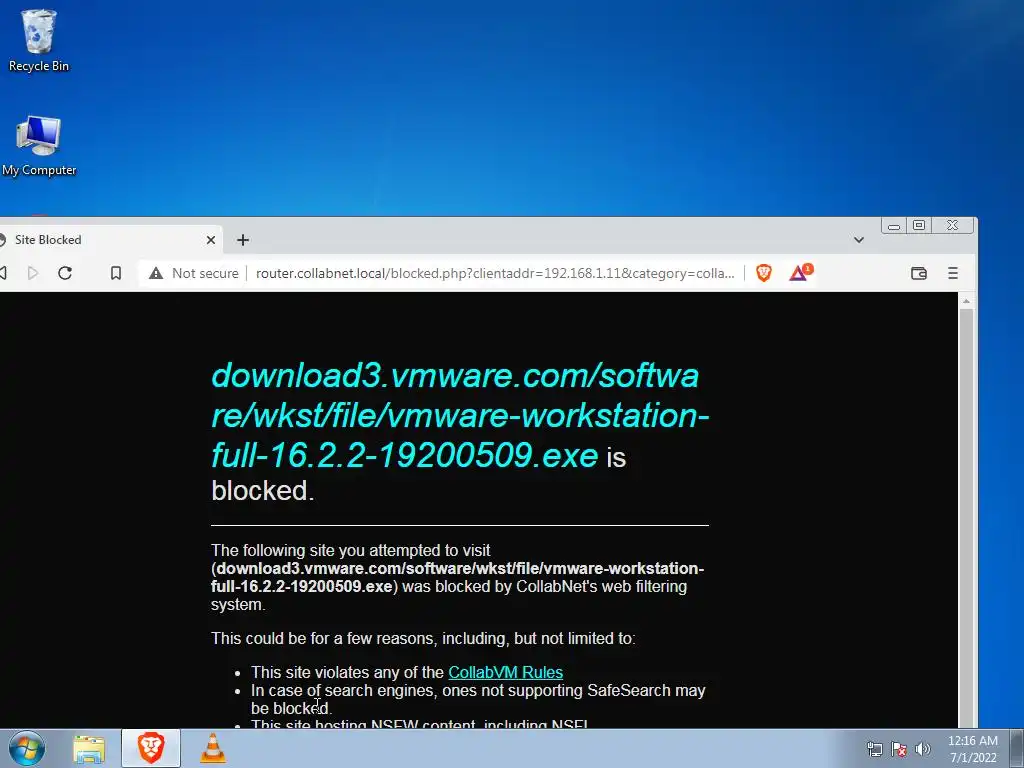Bookmark this page with the bookmark icon

tap(116, 273)
